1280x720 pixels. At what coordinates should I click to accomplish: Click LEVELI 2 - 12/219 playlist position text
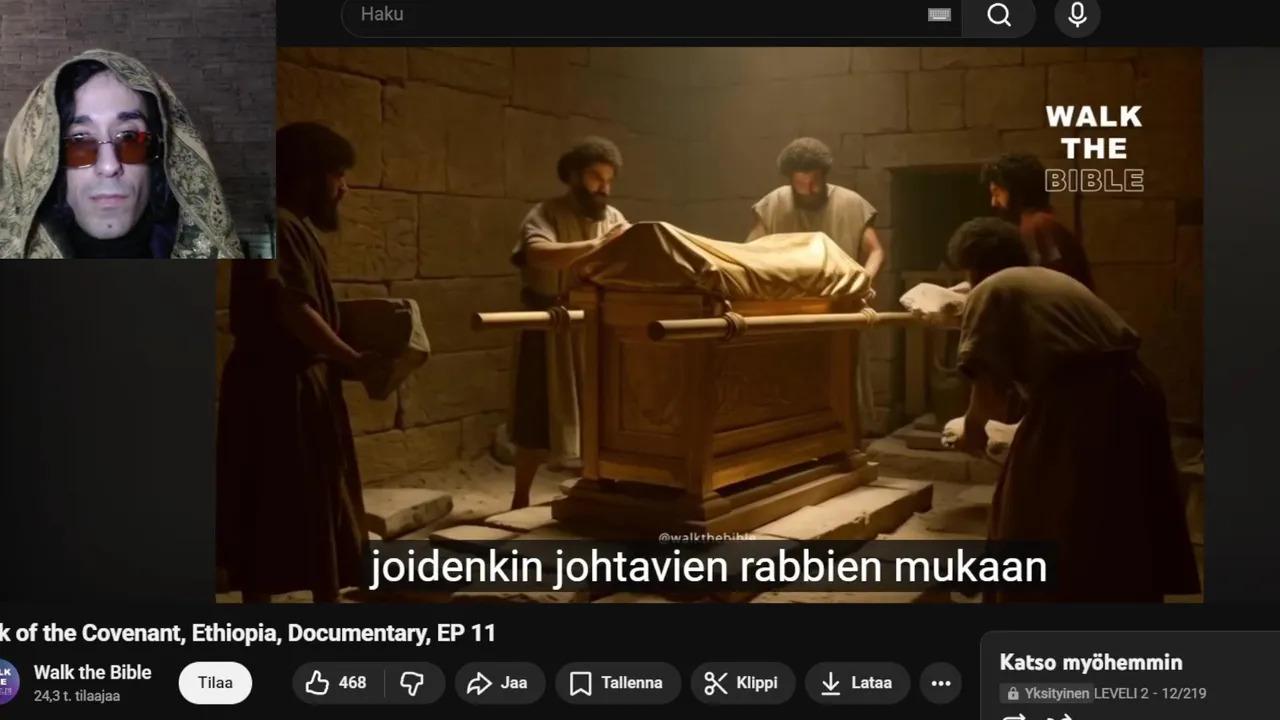pyautogui.click(x=1150, y=693)
